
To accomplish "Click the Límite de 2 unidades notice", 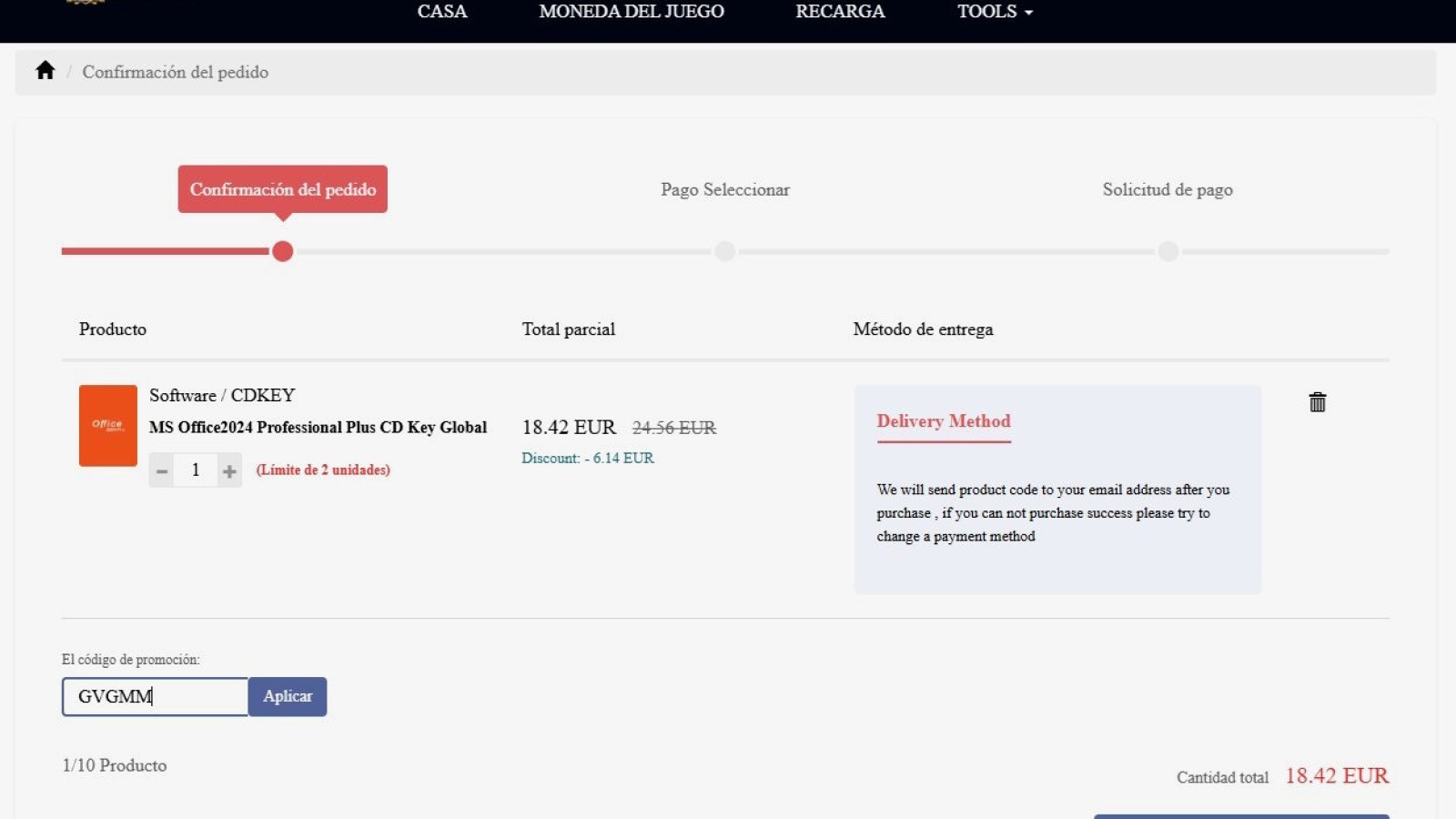I will click(x=323, y=470).
